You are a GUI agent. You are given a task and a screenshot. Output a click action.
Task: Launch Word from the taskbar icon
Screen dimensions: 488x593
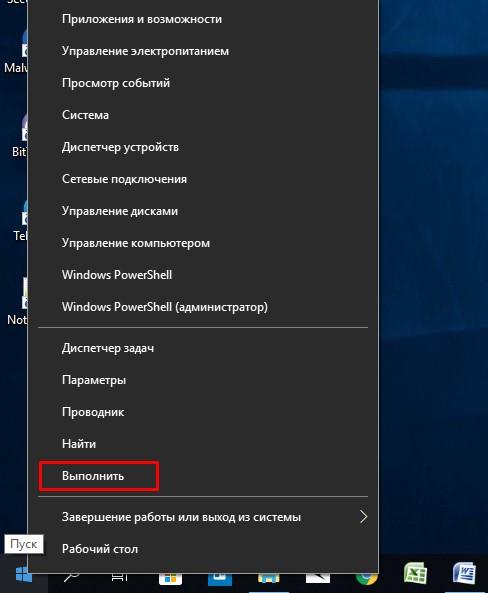pyautogui.click(x=465, y=574)
